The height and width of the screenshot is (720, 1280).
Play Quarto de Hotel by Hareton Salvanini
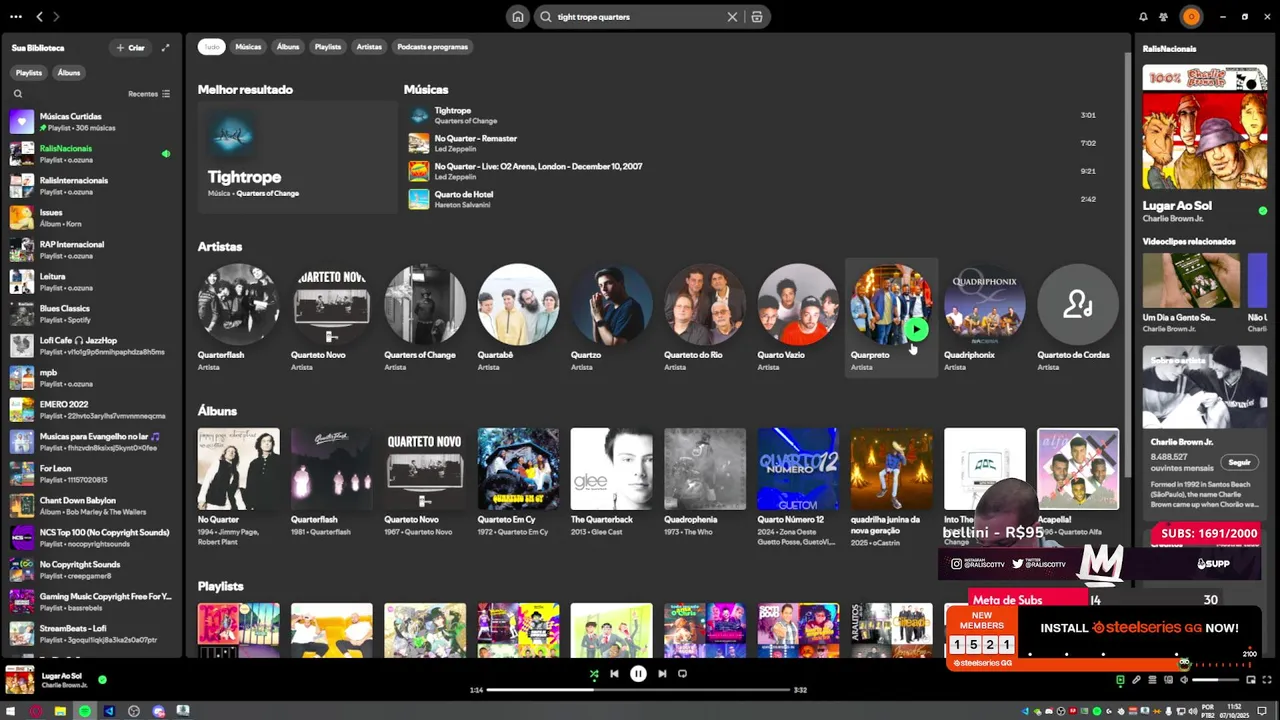[753, 199]
